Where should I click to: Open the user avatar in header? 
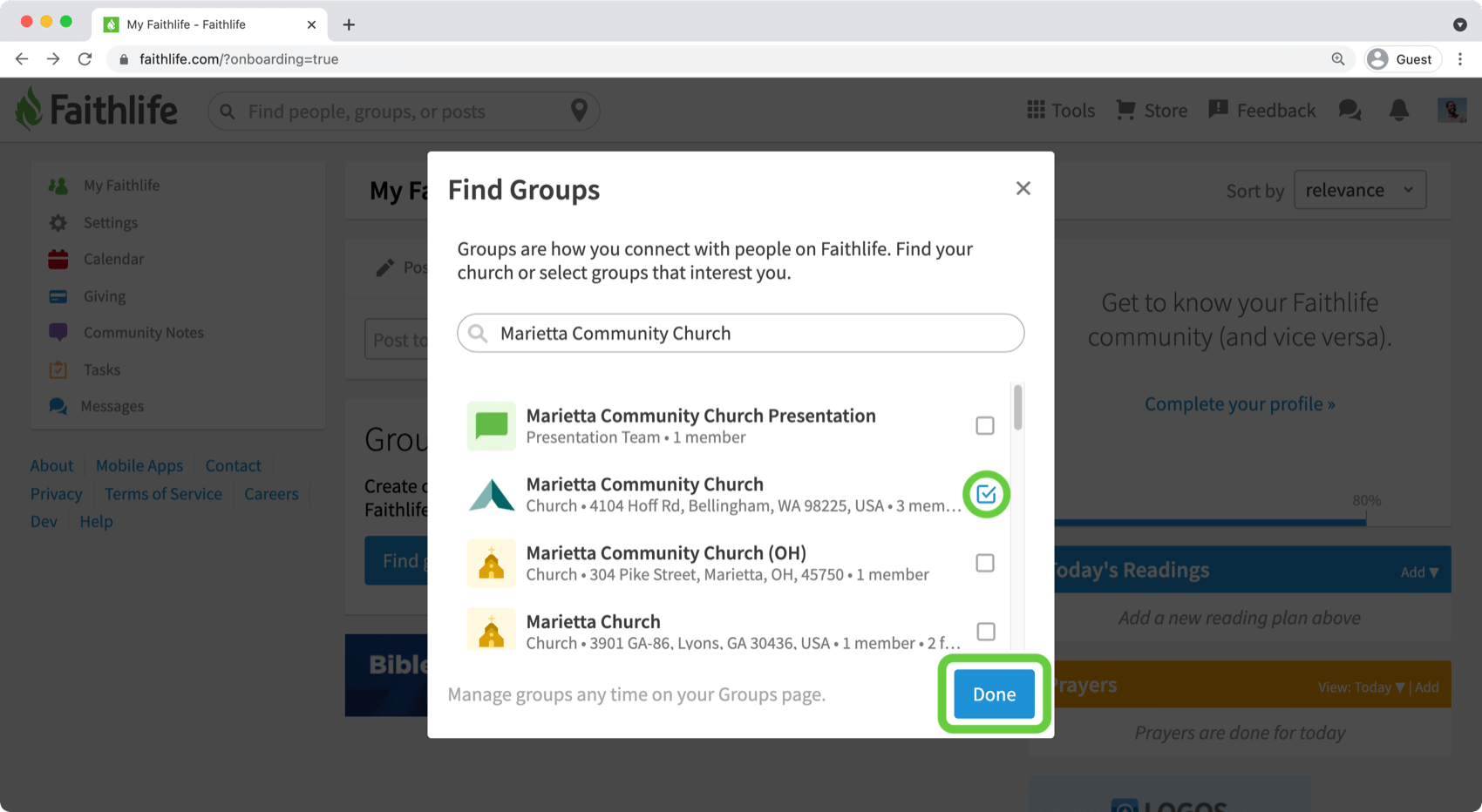click(1451, 110)
